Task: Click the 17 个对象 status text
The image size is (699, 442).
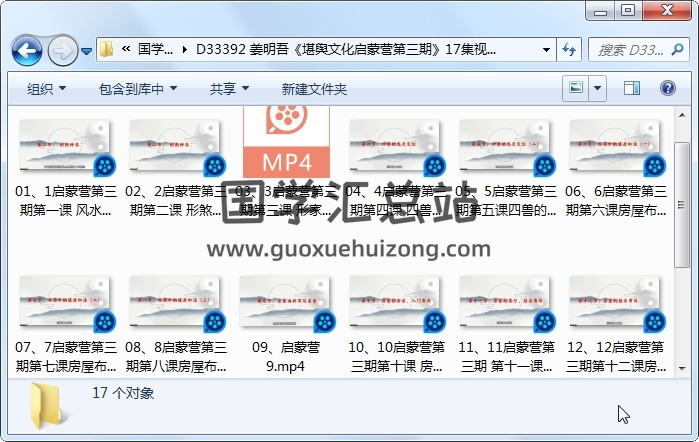Action: coord(123,393)
